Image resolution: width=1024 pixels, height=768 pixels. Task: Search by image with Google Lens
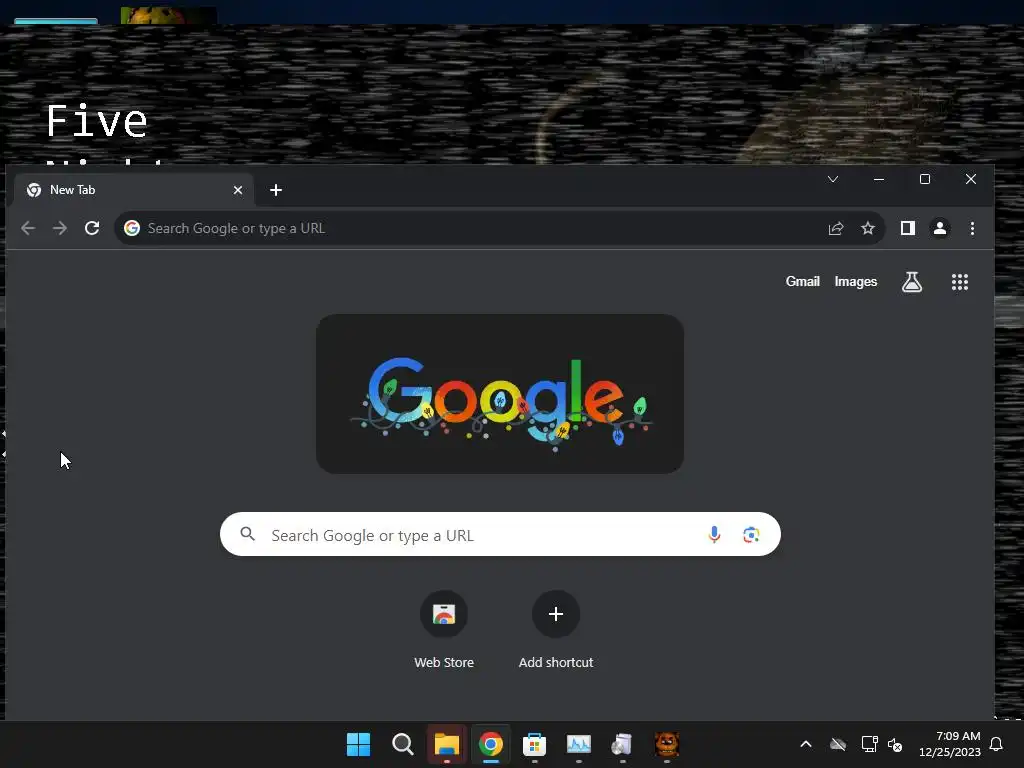pos(751,535)
